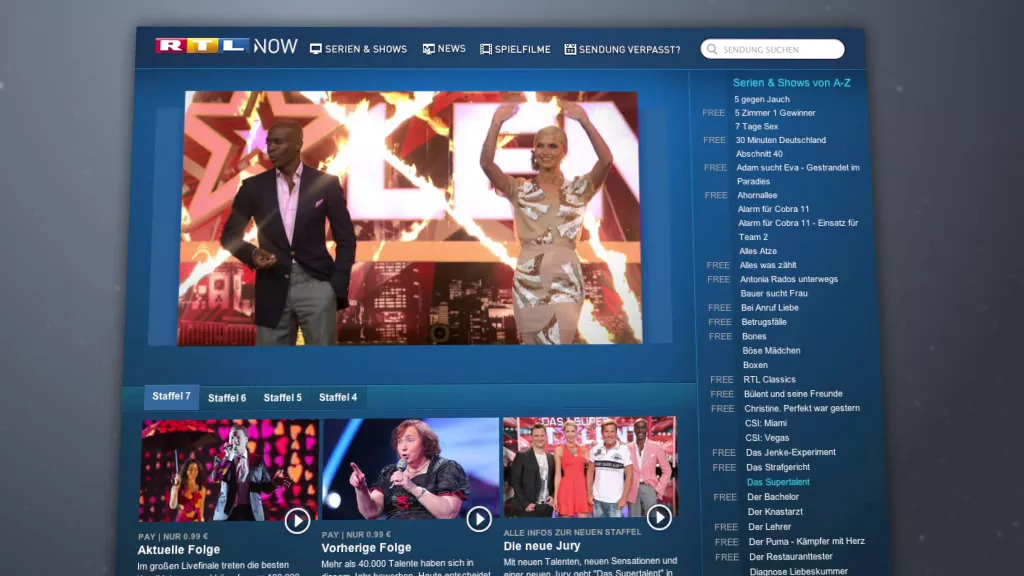Image resolution: width=1024 pixels, height=576 pixels.
Task: Open the Vorherige Folge title link
Action: (366, 548)
